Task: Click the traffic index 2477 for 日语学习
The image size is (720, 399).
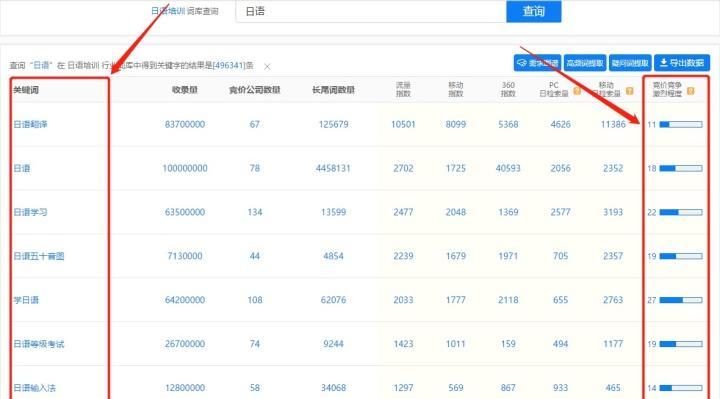Action: coord(403,212)
